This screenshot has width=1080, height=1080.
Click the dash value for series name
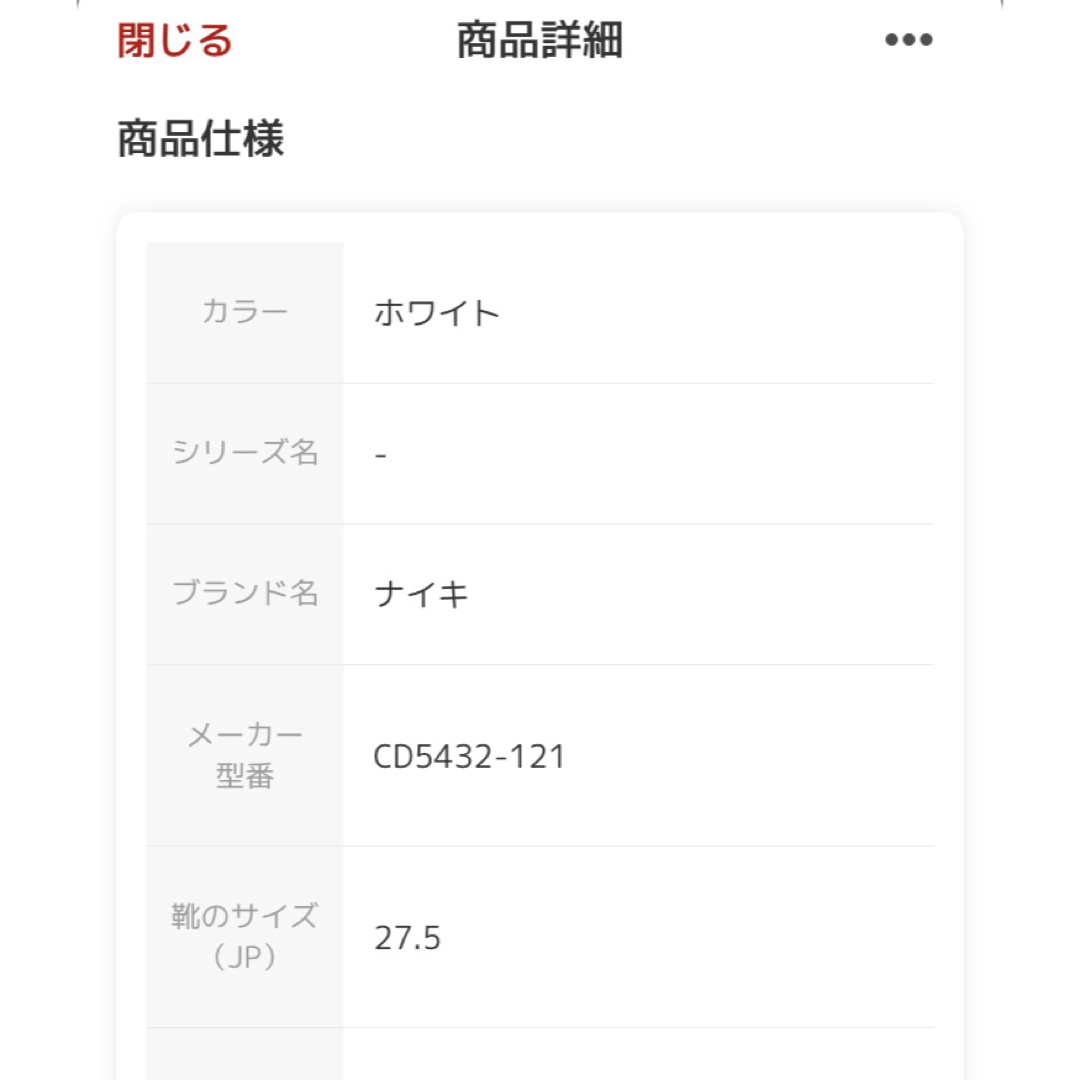[381, 455]
